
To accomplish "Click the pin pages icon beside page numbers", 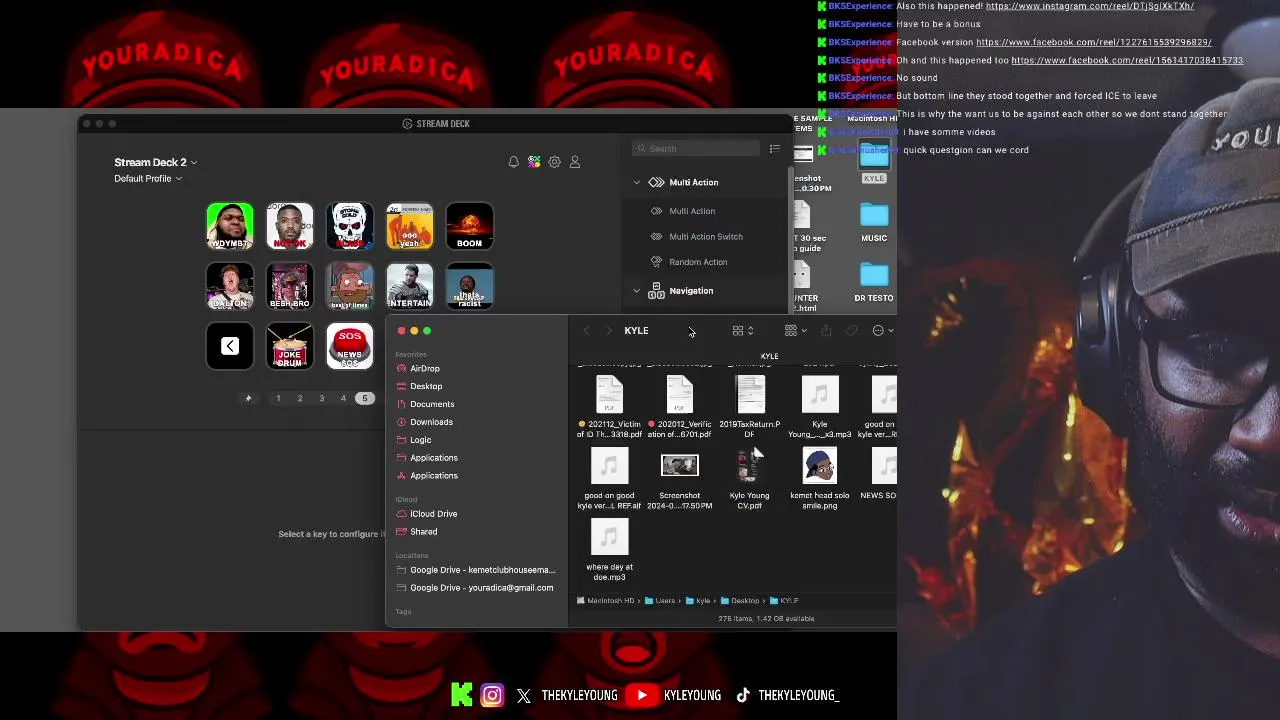I will [x=249, y=398].
